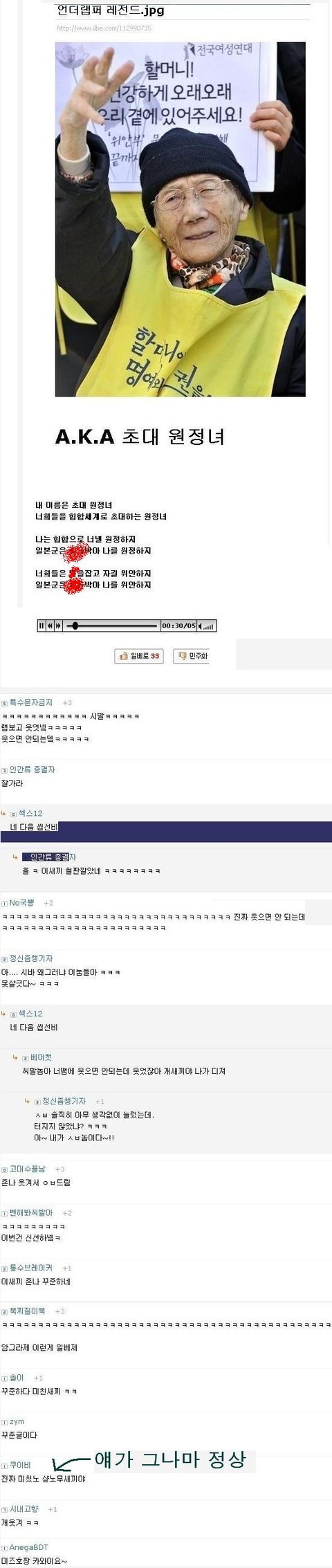Click the audio player seek slider knob
This screenshot has height=1568, width=332.
[75, 626]
